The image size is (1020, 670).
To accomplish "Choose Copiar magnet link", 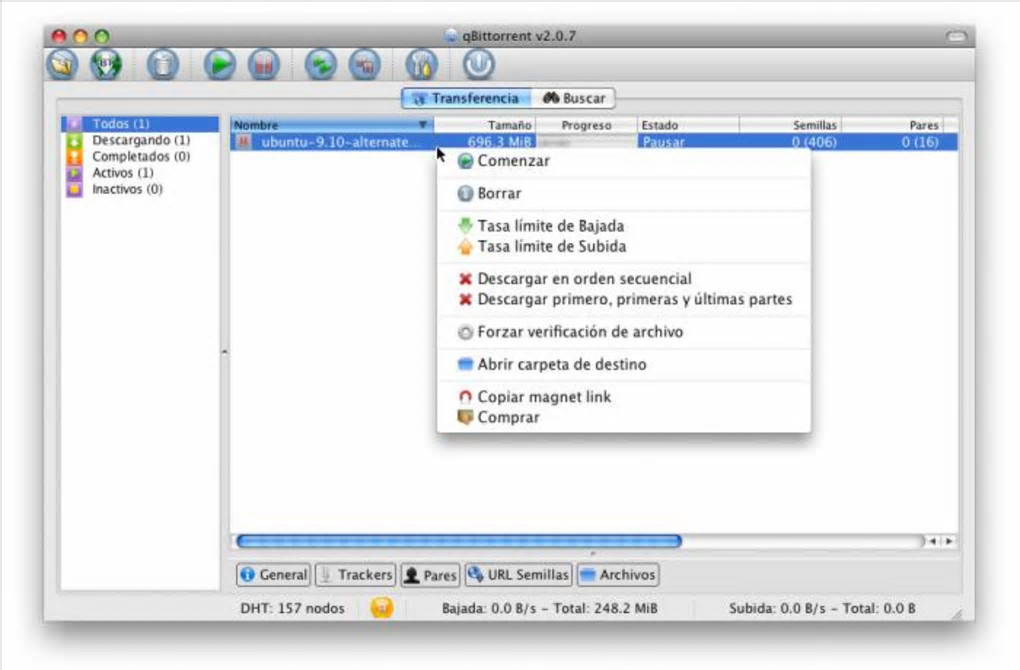I will click(624, 397).
